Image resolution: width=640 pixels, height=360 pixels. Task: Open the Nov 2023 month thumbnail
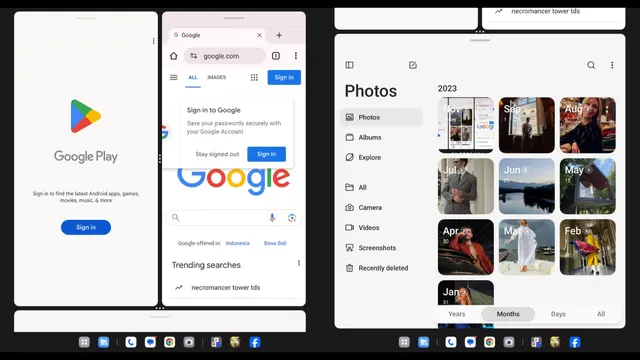point(466,125)
